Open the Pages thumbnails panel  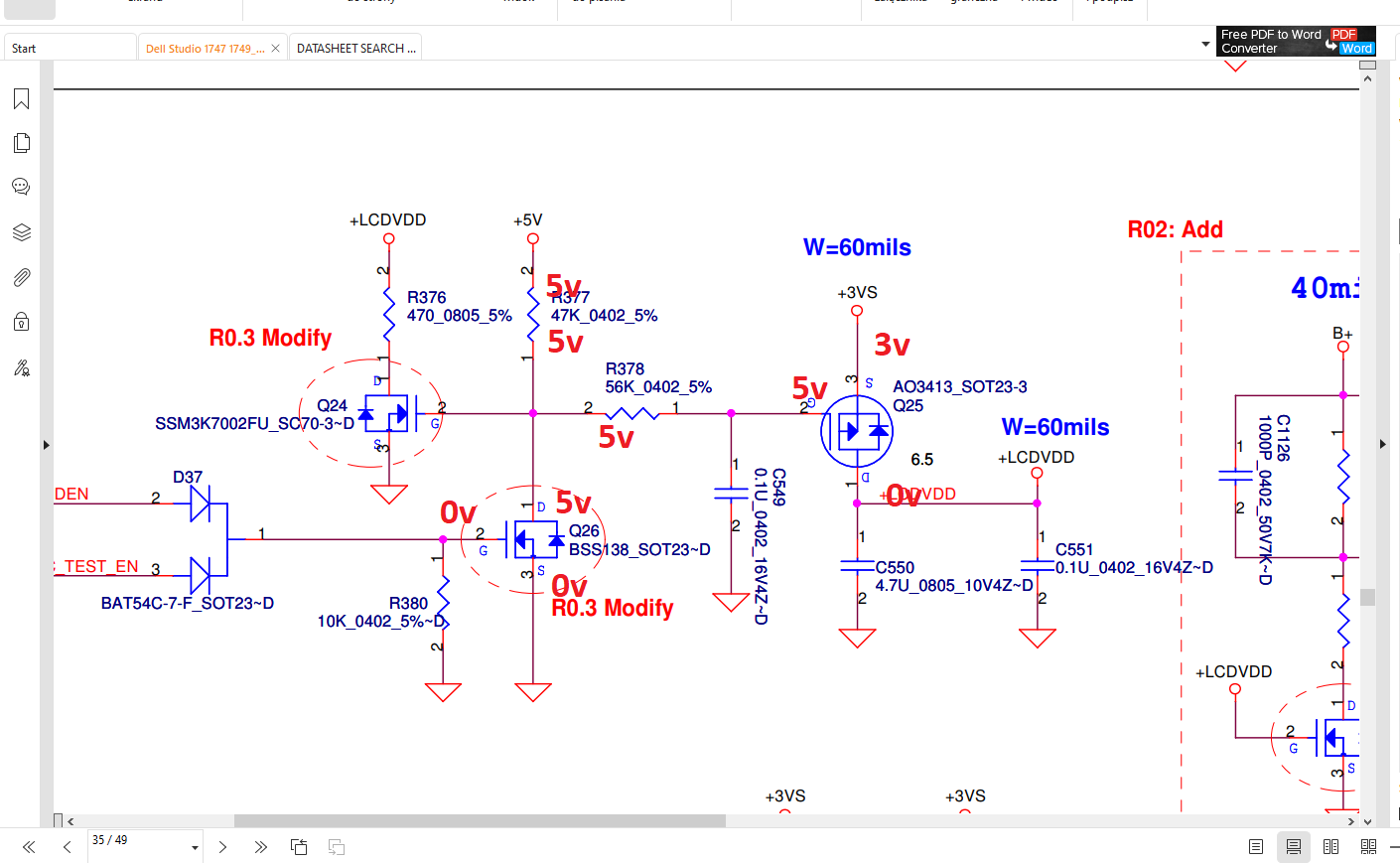click(21, 143)
